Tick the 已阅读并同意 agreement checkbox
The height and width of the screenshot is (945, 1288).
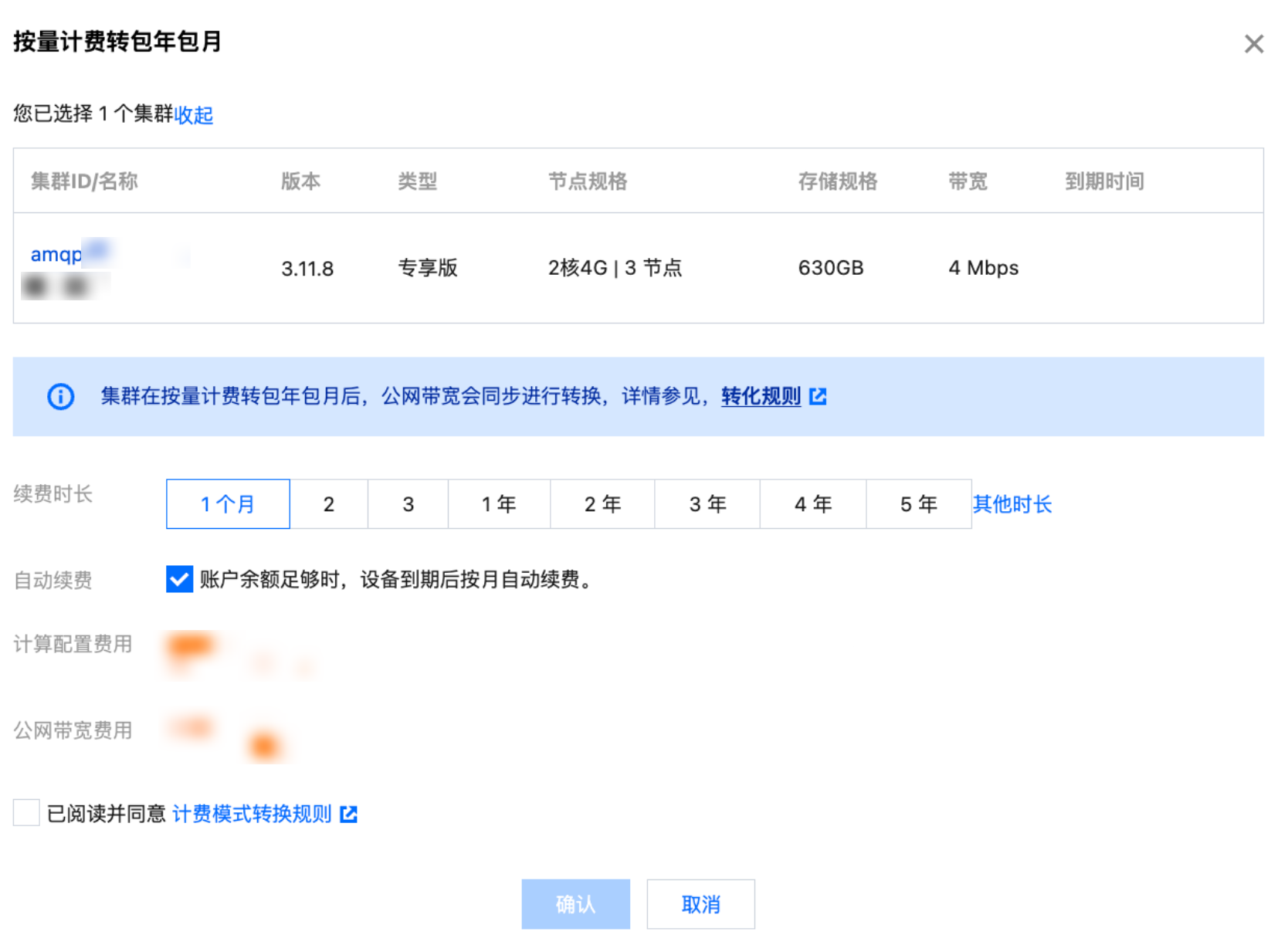pos(26,813)
